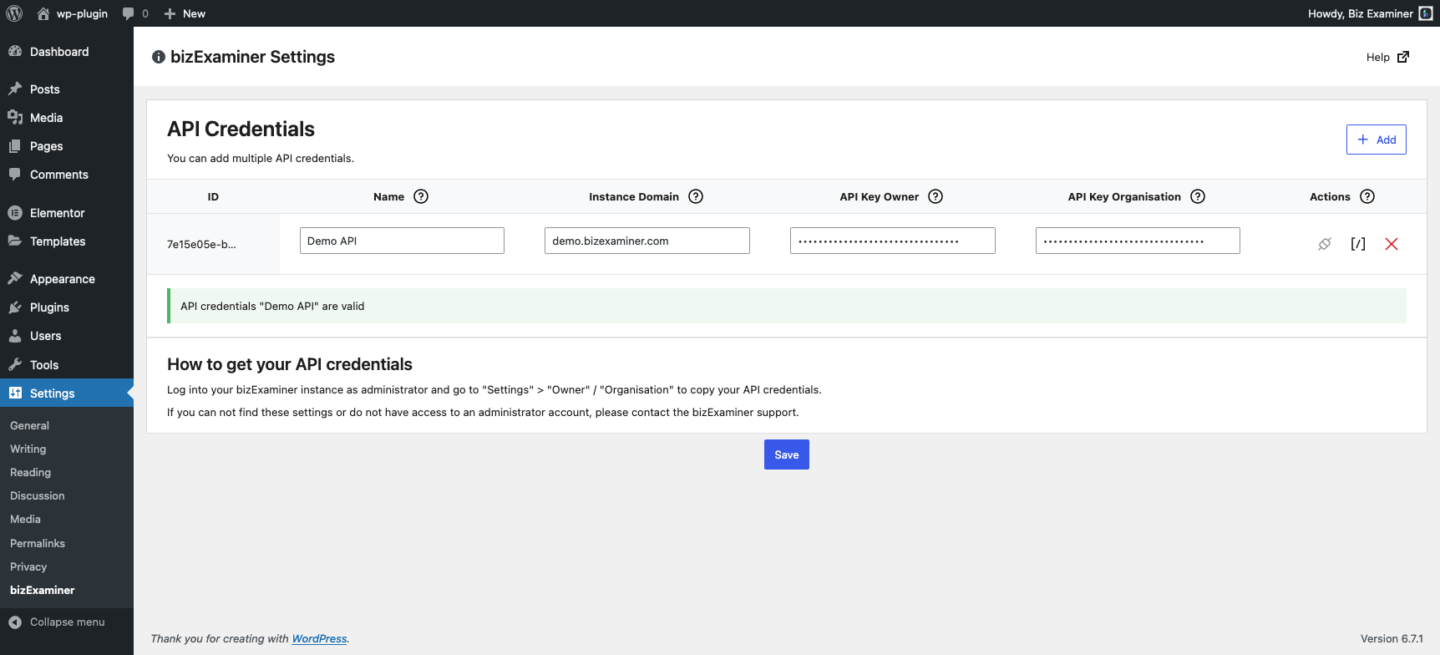
Task: Add a new API credential
Action: [1376, 139]
